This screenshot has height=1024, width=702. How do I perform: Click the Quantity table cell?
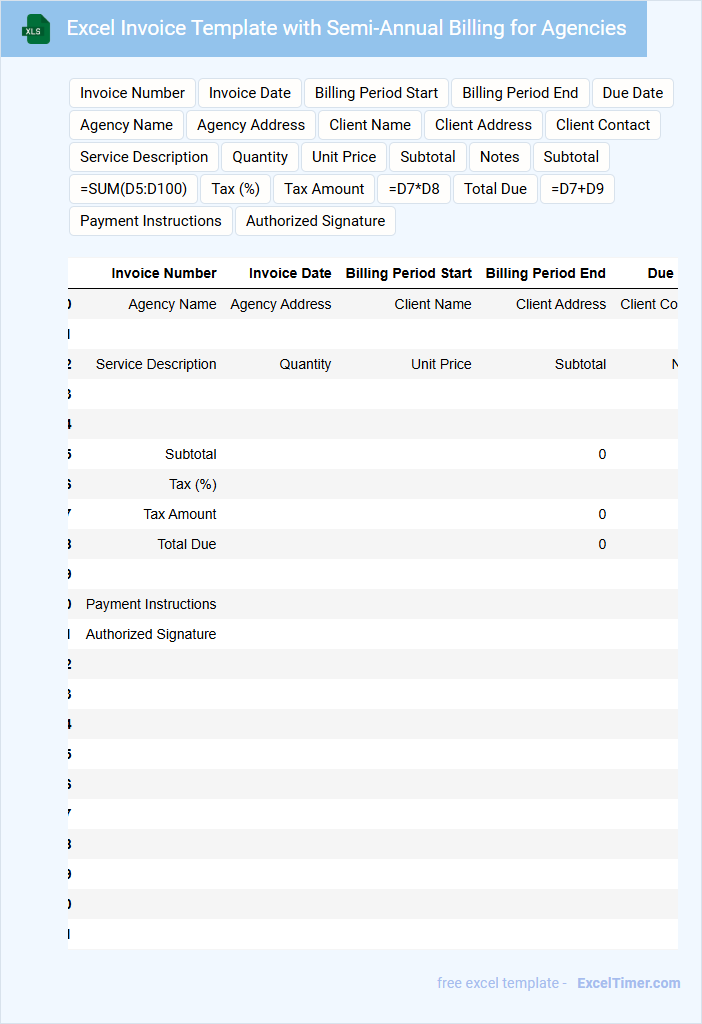point(305,364)
